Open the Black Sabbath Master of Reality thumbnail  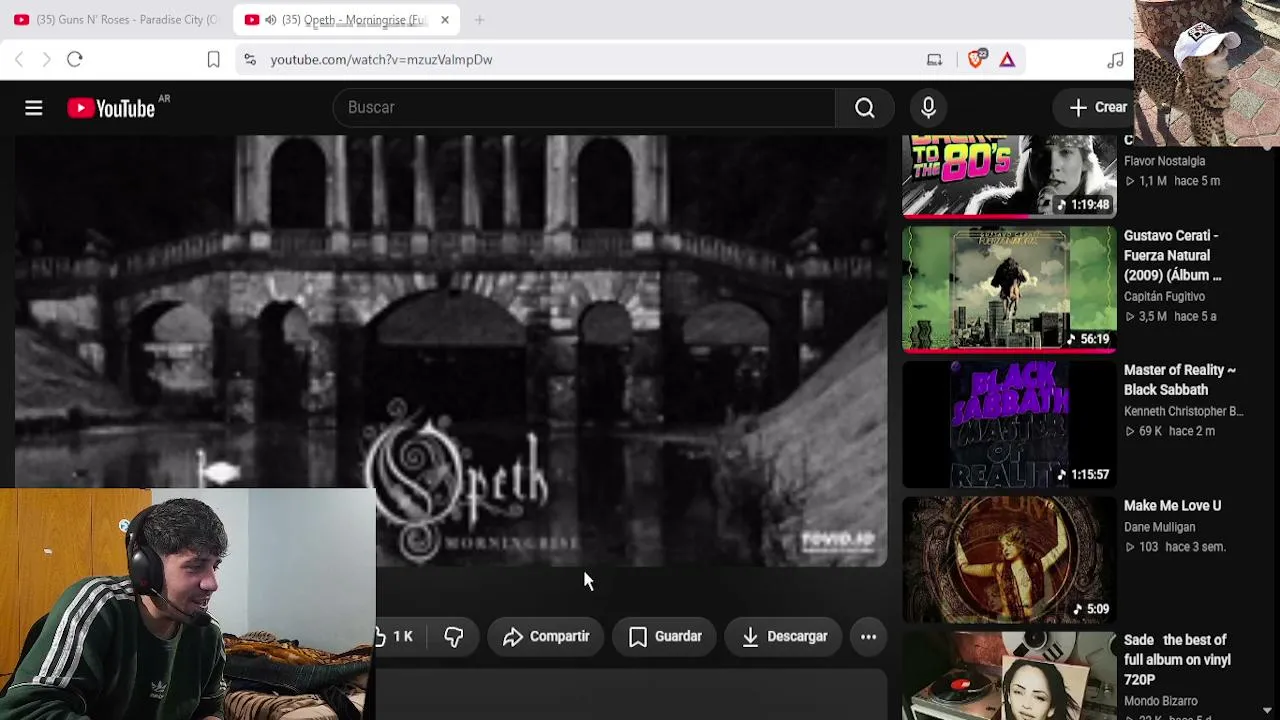[1009, 424]
